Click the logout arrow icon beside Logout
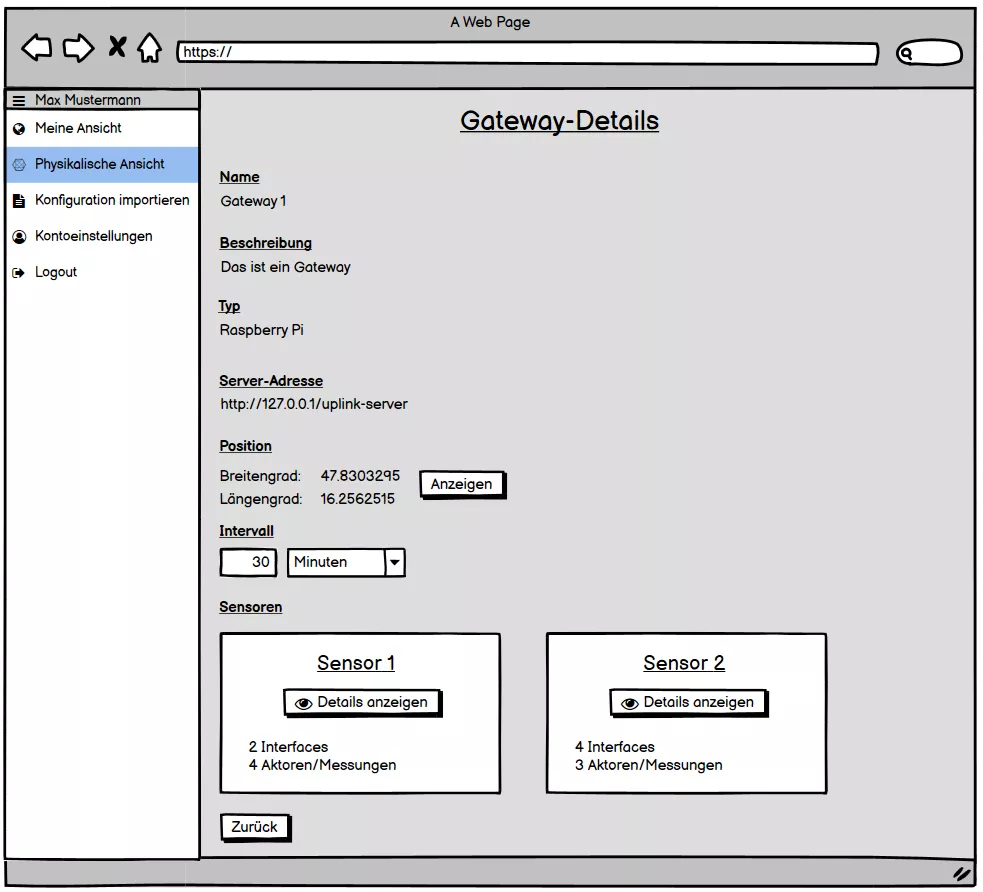983x892 pixels. tap(19, 272)
